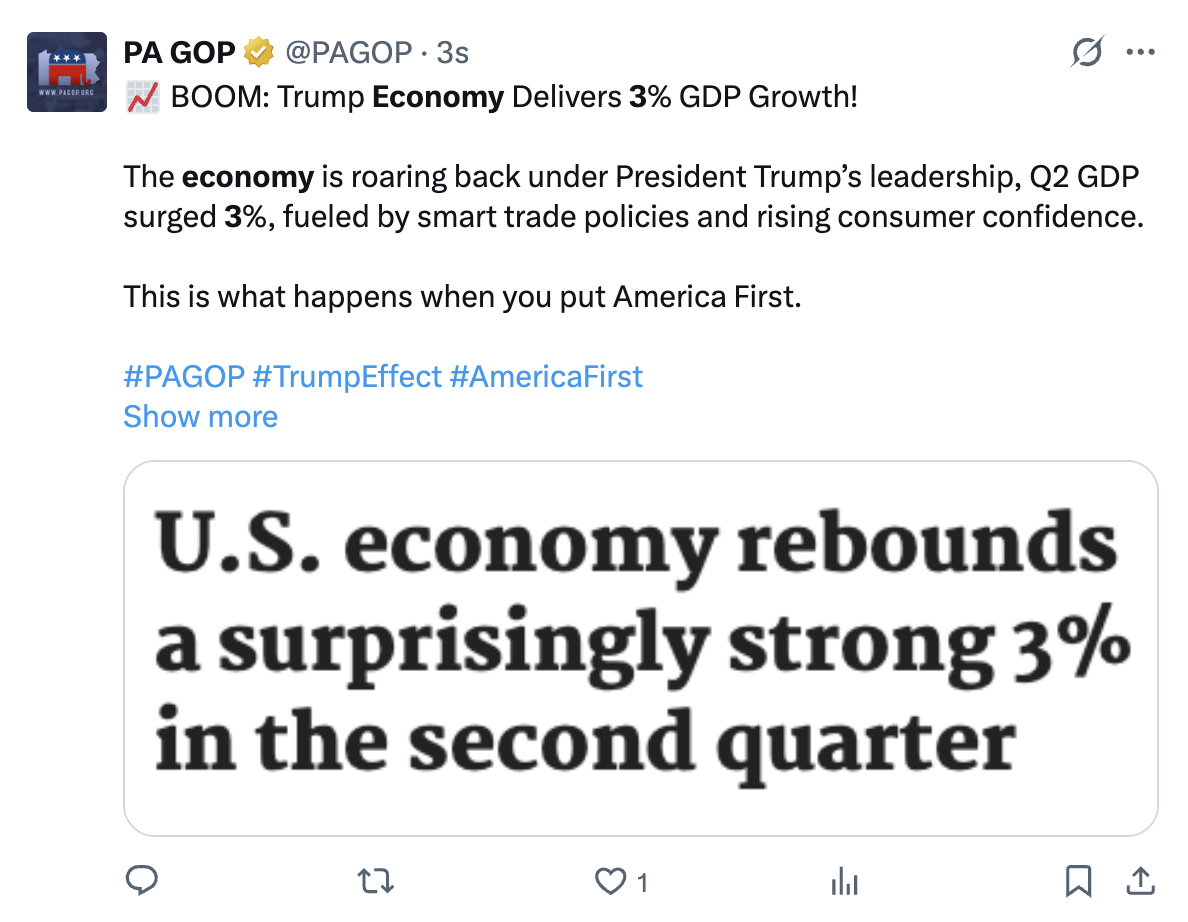Viewport: 1188px width, 922px height.
Task: Open the three-dot more options menu
Action: (x=1140, y=51)
